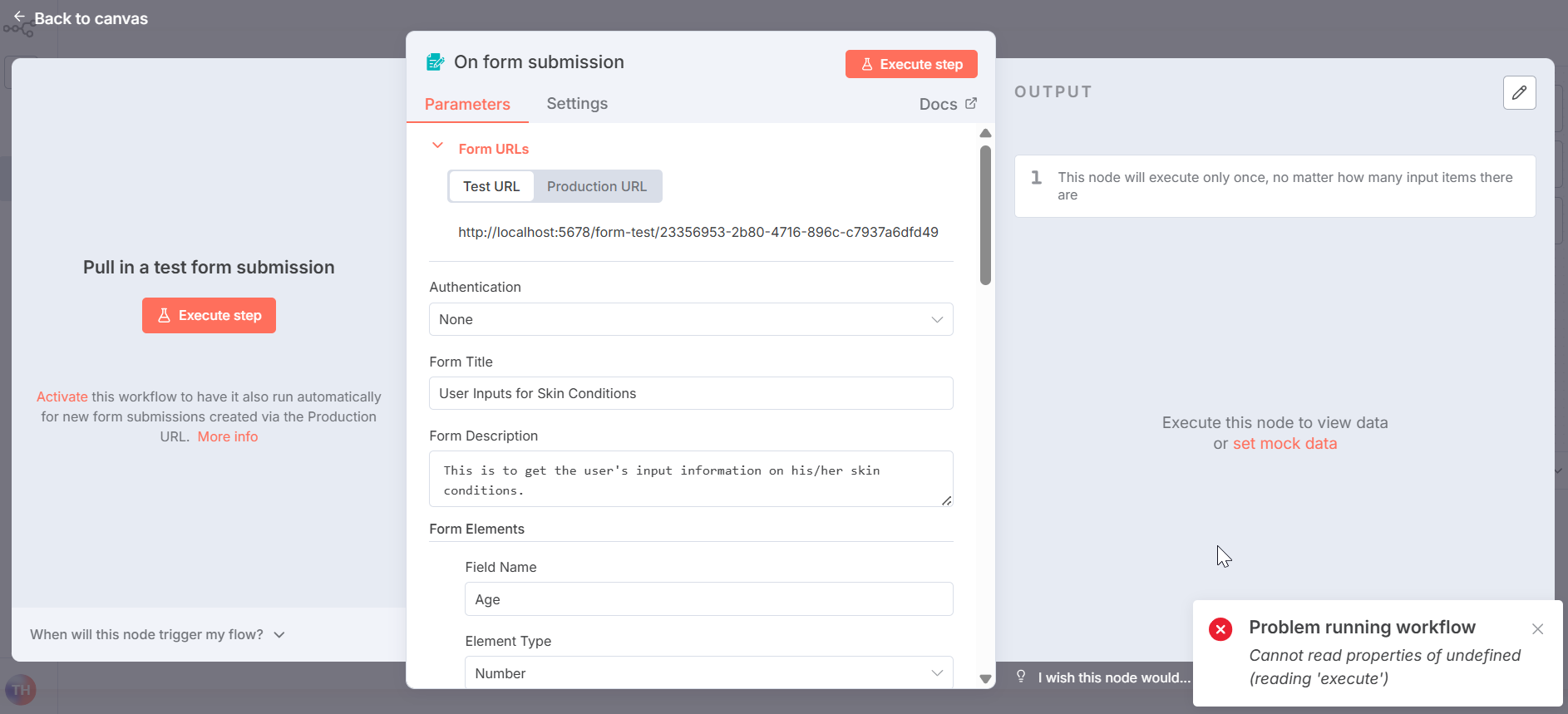This screenshot has width=1568, height=714.
Task: Collapse the Form URLs section
Action: (x=437, y=146)
